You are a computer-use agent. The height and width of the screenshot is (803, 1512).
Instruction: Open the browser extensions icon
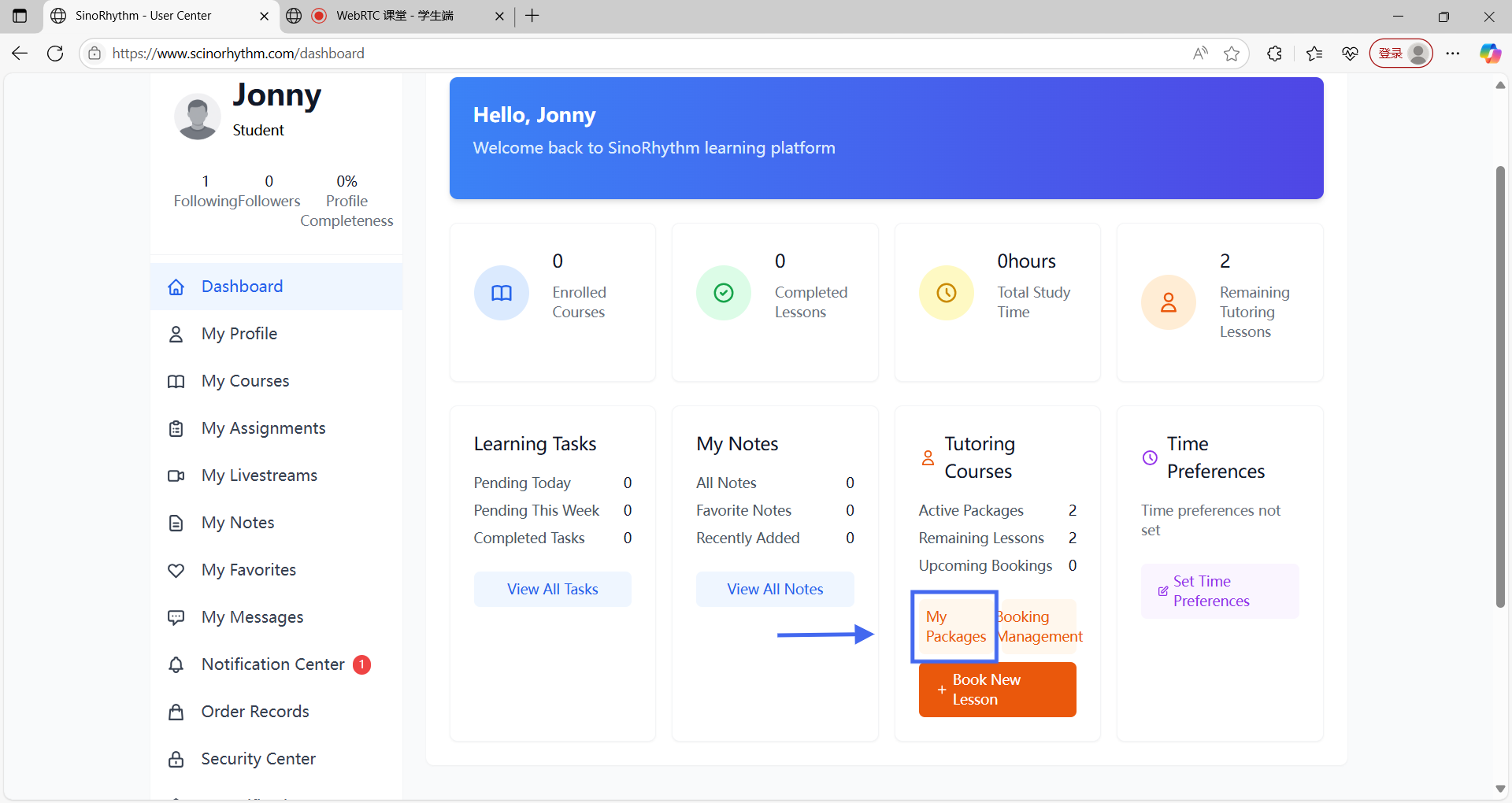coord(1274,54)
